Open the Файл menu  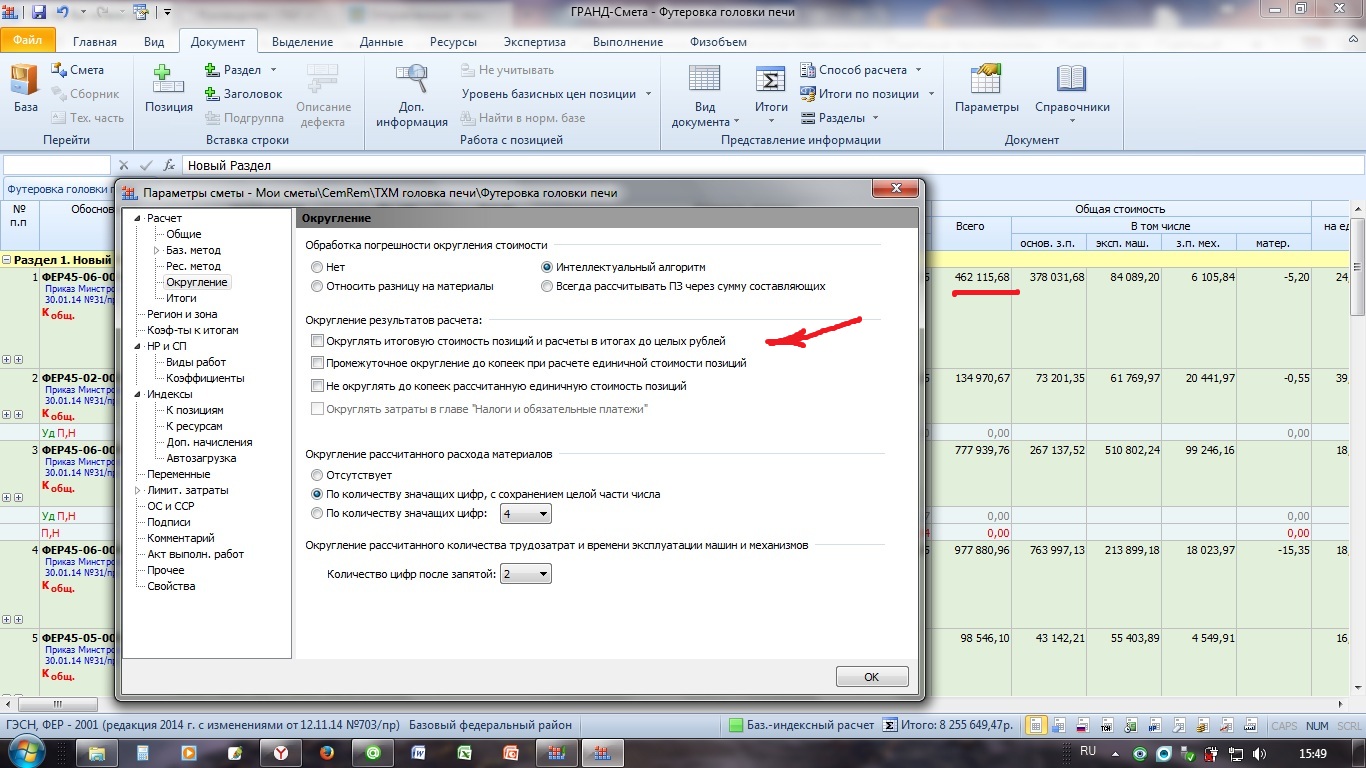pos(27,42)
